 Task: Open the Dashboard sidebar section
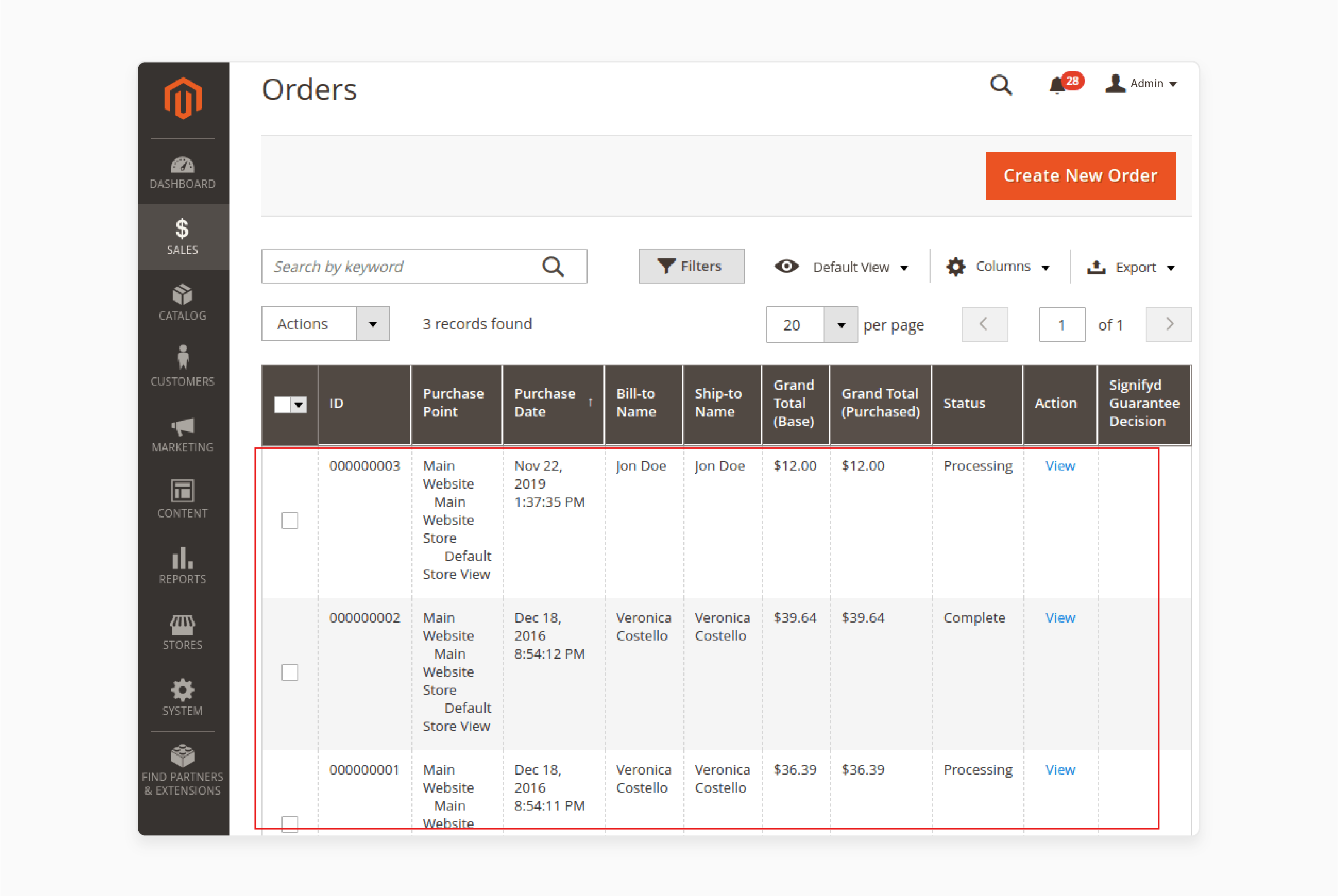[183, 173]
